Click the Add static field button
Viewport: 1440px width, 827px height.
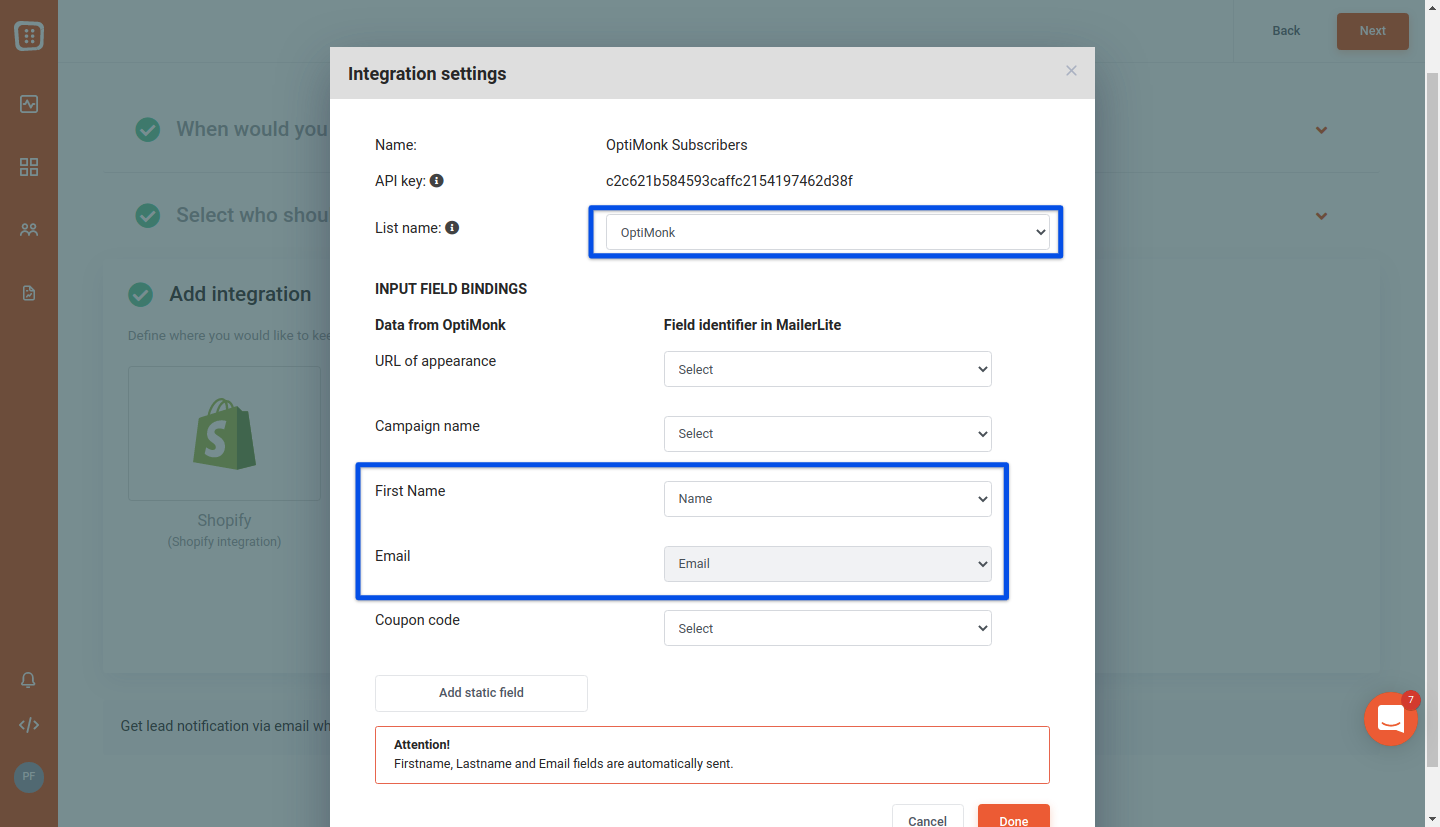point(481,693)
